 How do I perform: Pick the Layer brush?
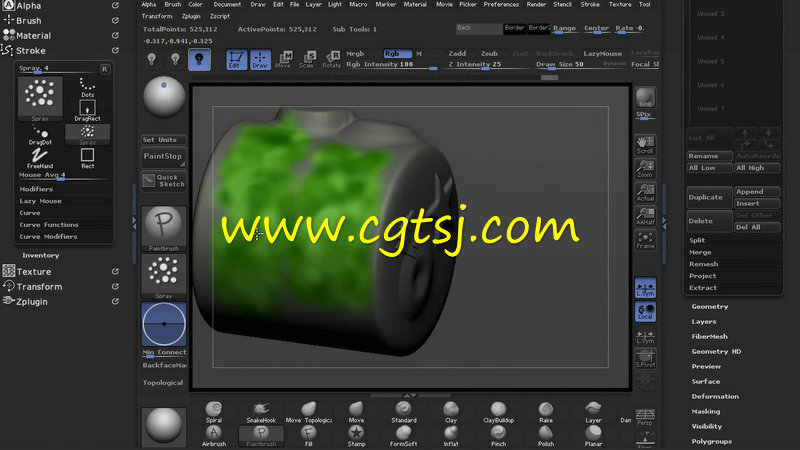(x=593, y=412)
